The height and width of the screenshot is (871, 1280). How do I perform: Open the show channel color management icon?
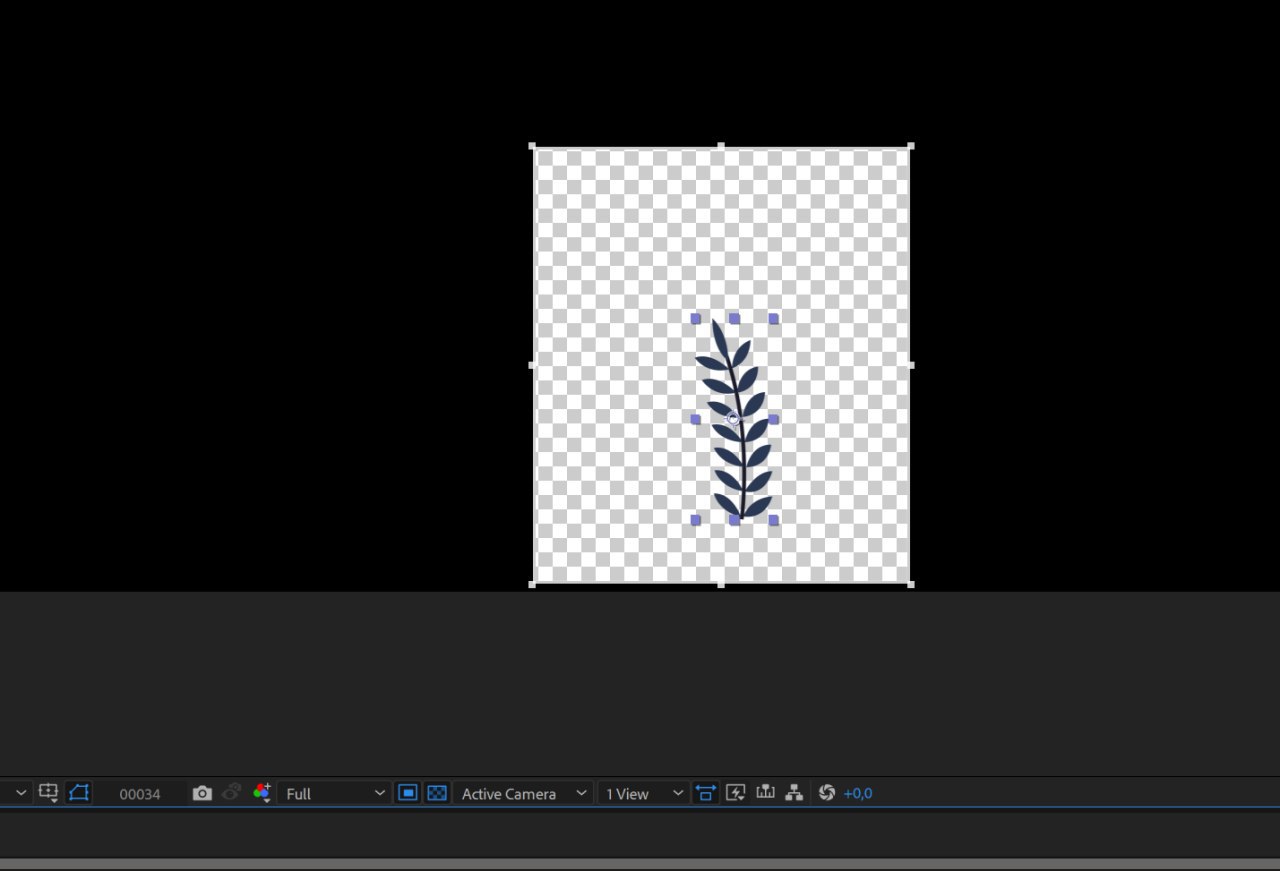(262, 793)
